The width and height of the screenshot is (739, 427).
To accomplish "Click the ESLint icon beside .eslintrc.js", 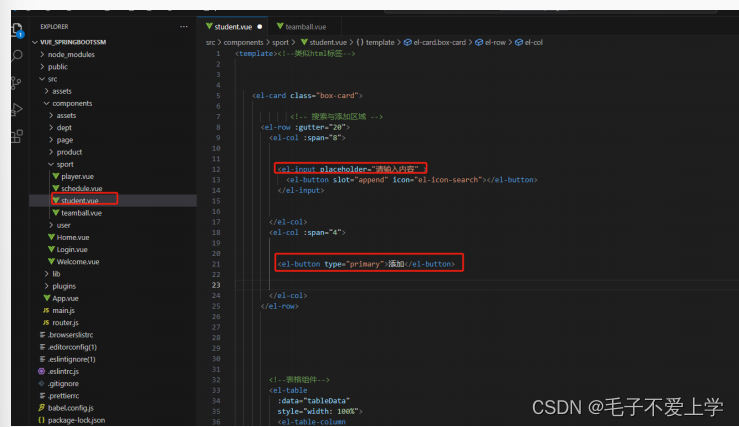I will (x=41, y=371).
